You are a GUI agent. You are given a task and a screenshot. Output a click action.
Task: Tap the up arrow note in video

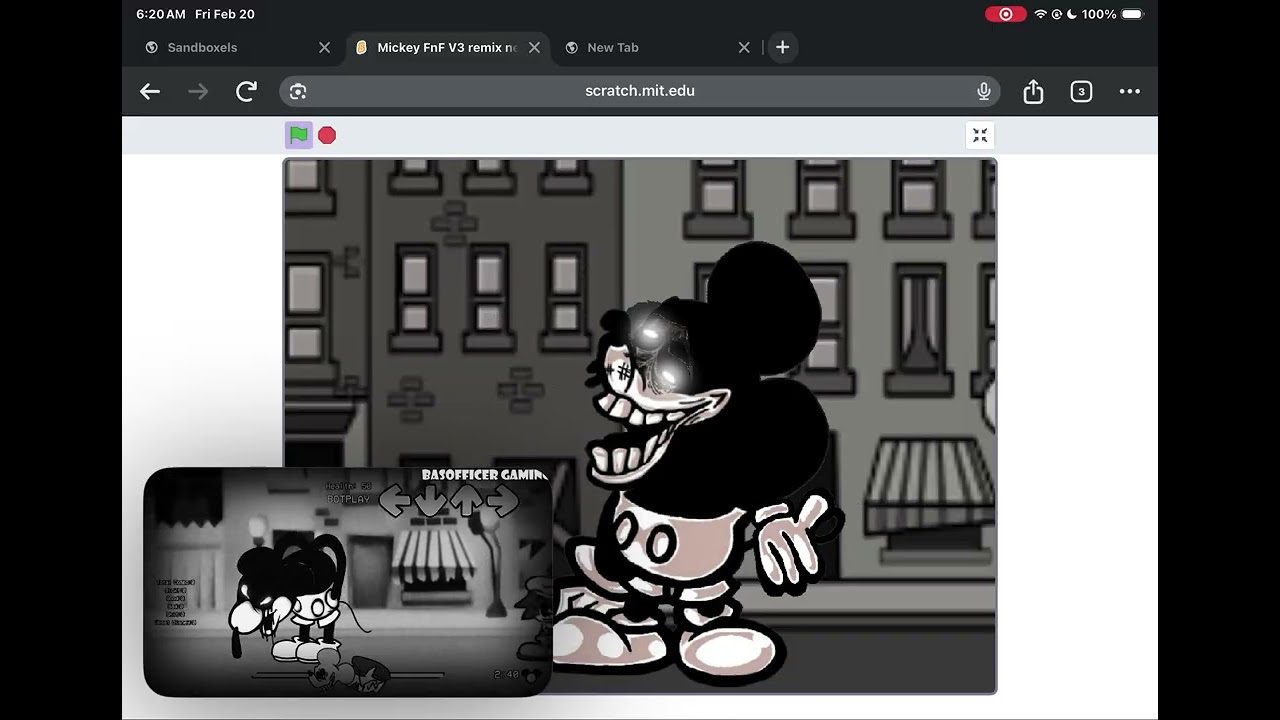pyautogui.click(x=466, y=500)
